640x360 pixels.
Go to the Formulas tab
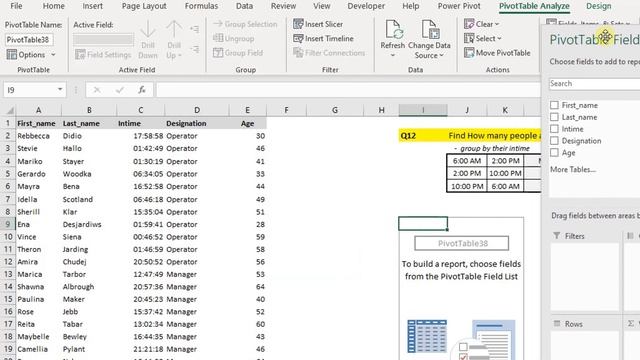201,6
